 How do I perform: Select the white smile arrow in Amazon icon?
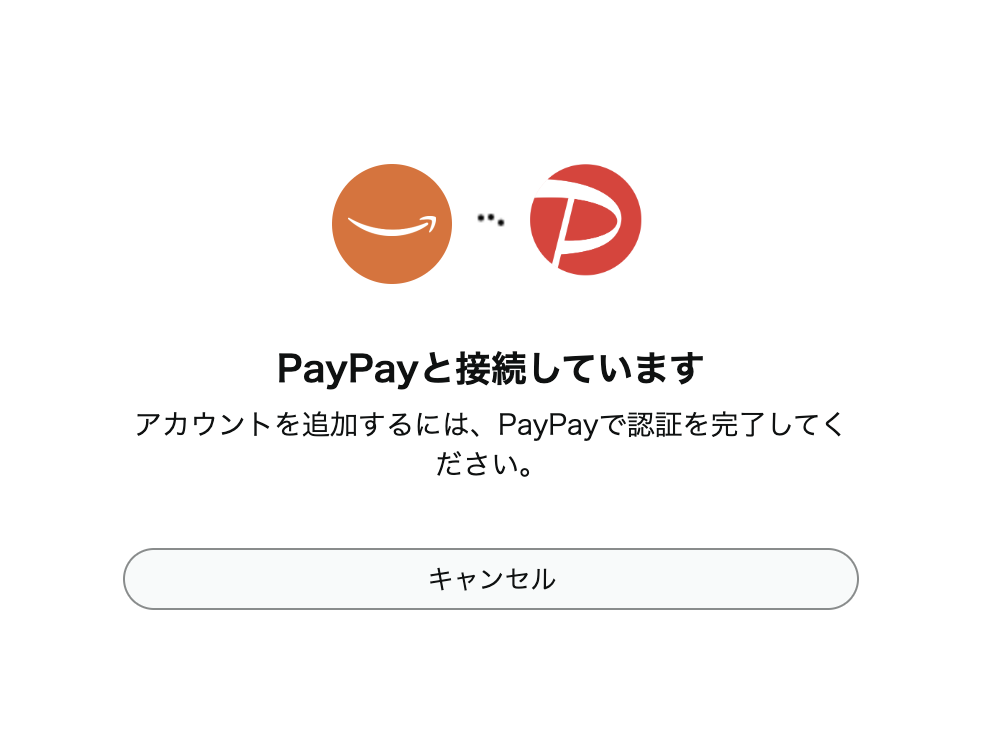pyautogui.click(x=393, y=226)
